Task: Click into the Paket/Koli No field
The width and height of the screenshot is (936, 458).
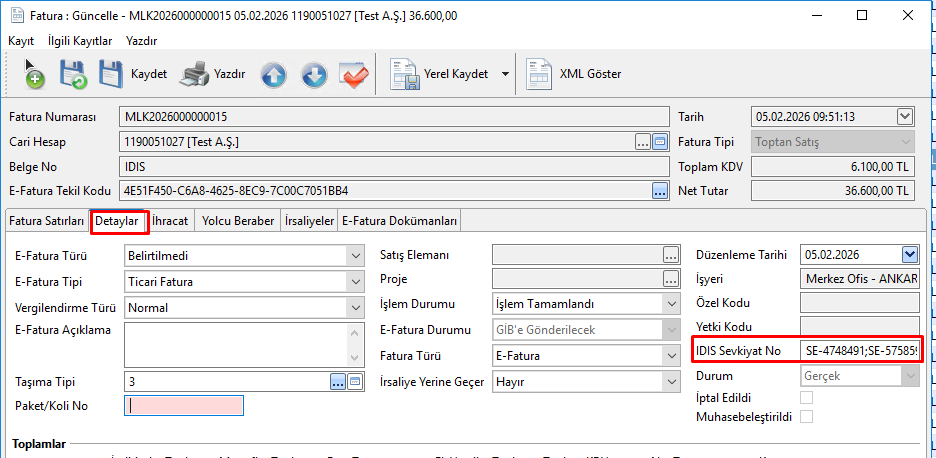Action: [x=183, y=405]
